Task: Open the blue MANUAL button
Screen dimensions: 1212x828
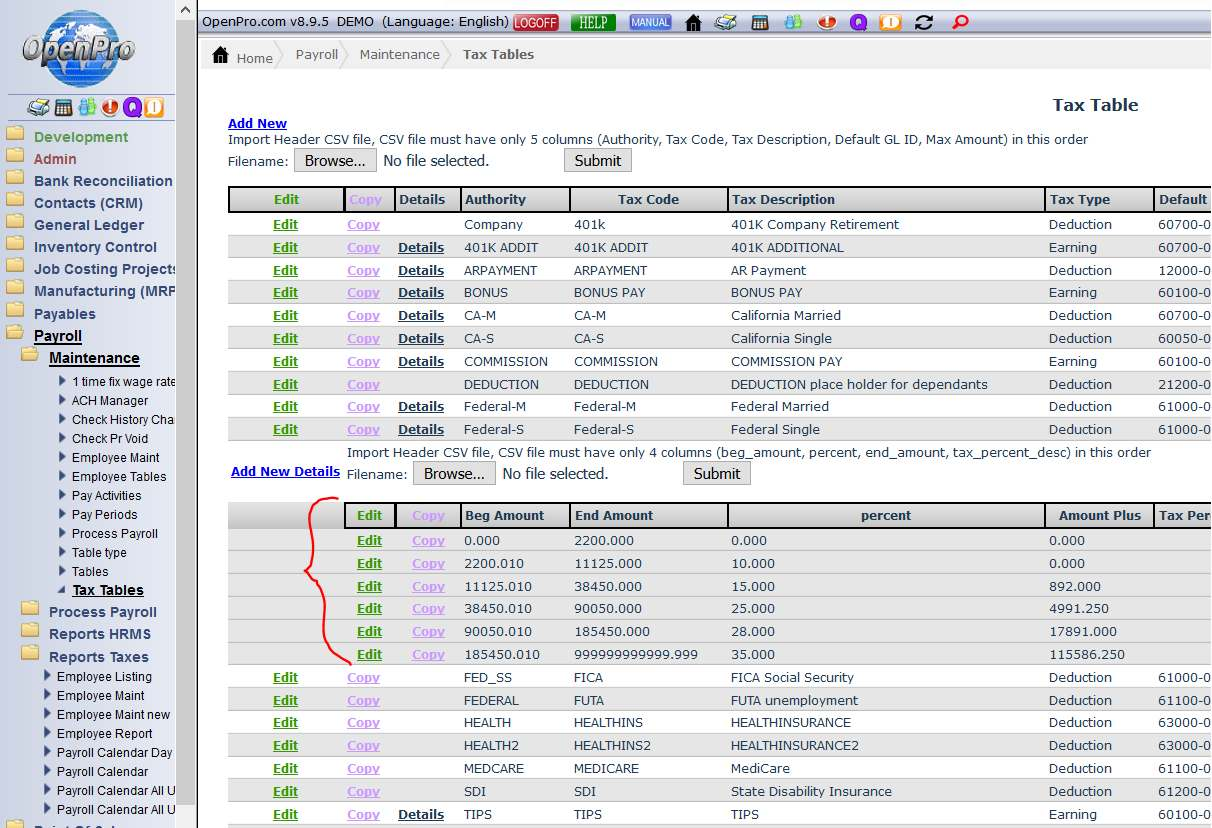Action: [650, 22]
